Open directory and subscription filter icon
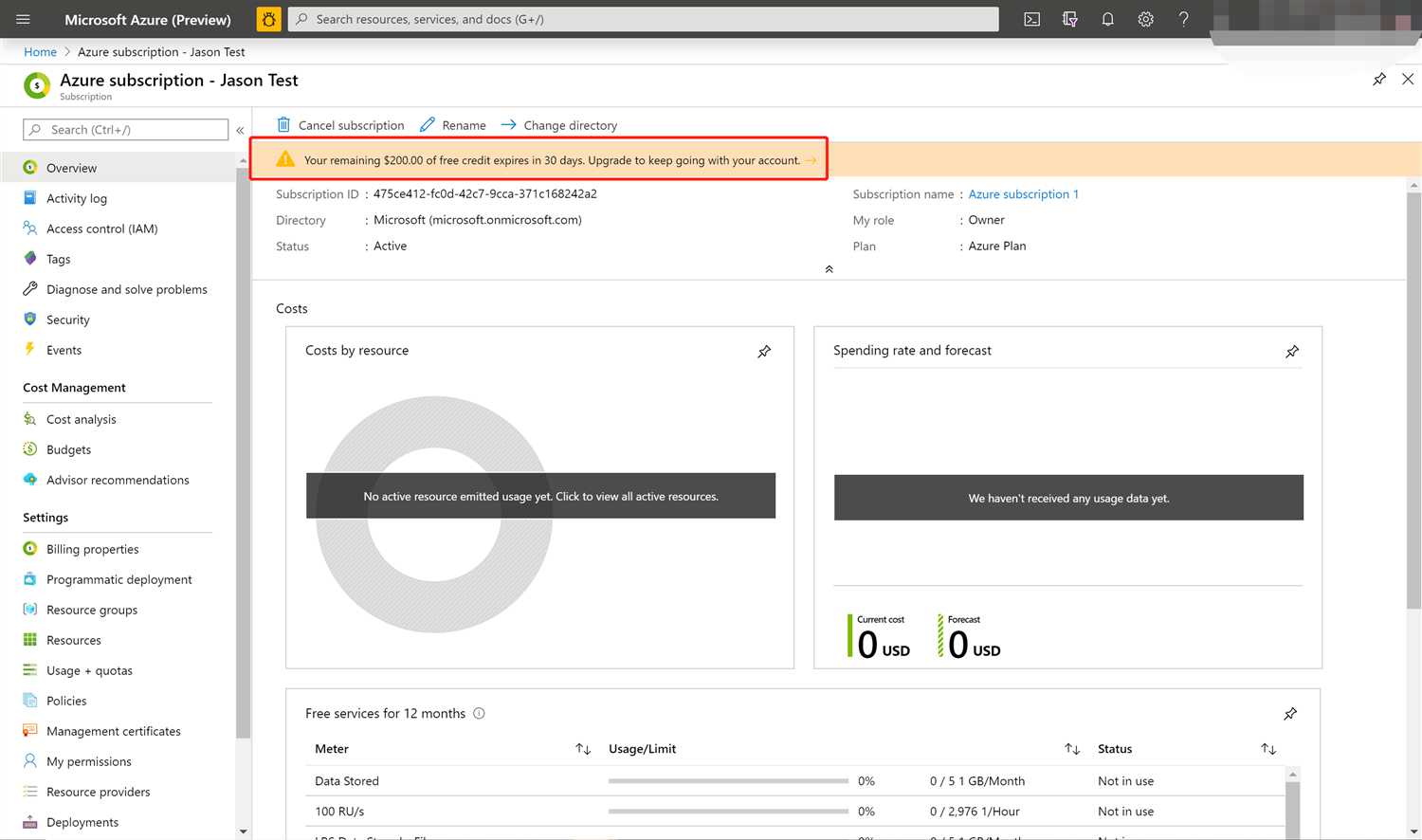The width and height of the screenshot is (1422, 840). coord(1070,19)
